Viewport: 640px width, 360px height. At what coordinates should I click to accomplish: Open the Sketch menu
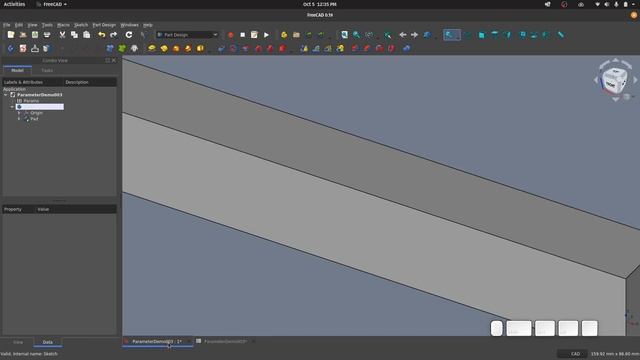[81, 25]
